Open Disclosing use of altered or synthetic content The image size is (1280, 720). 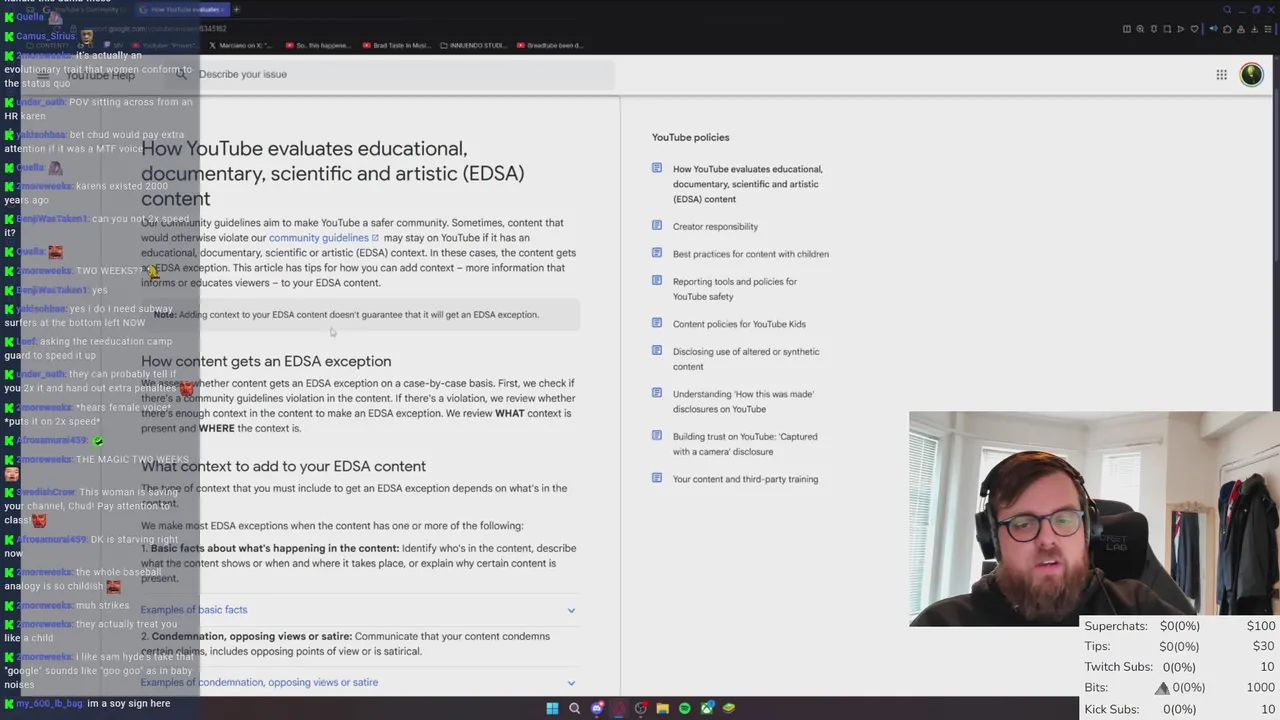click(x=746, y=359)
